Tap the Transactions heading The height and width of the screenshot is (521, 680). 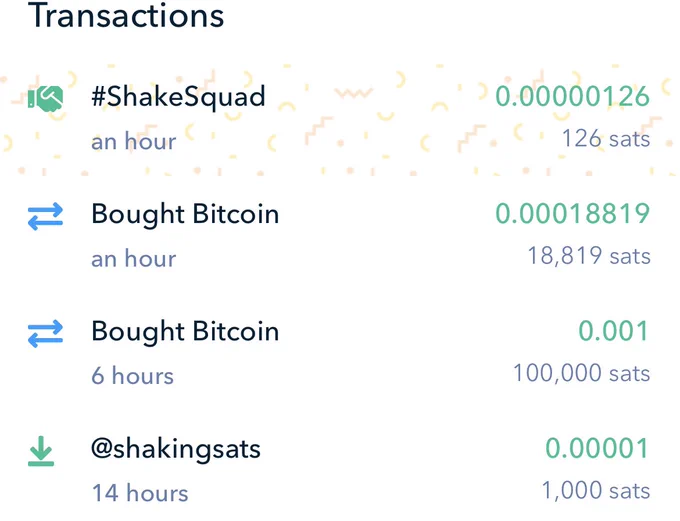[126, 15]
